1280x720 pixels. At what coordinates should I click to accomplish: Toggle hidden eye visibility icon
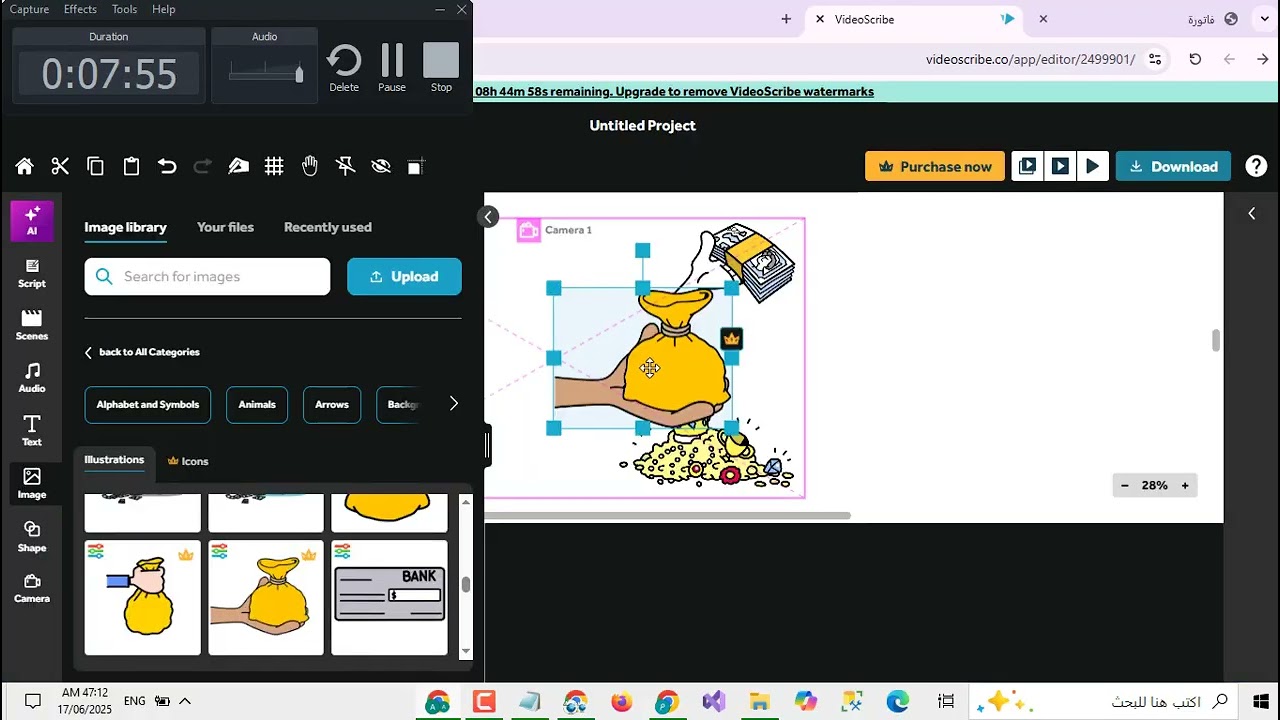click(381, 167)
